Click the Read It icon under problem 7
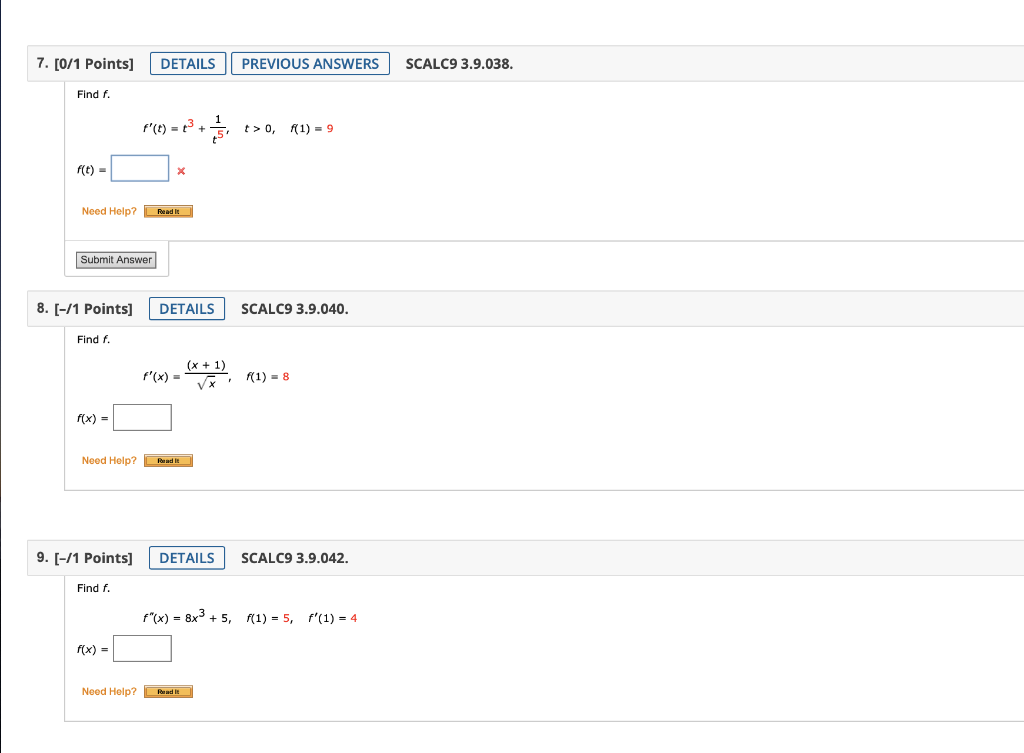Screen dimensions: 1024x753 point(168,211)
